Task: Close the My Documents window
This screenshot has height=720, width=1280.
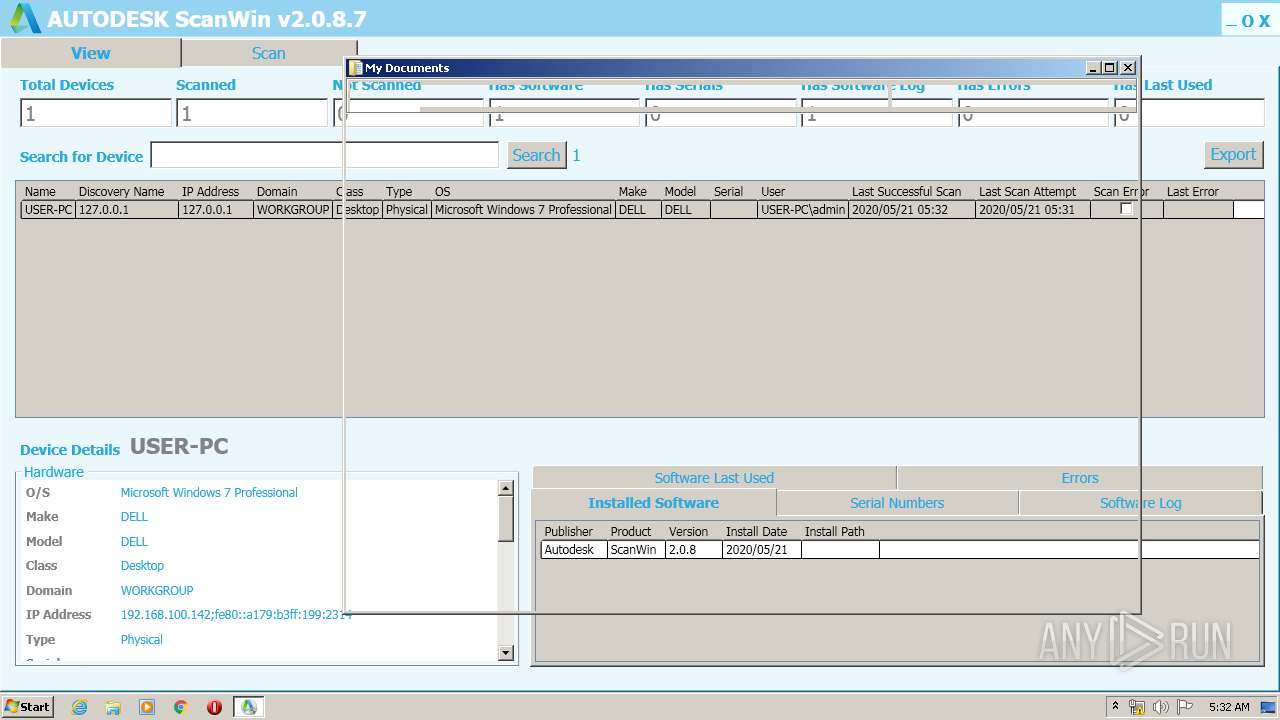Action: 1128,68
